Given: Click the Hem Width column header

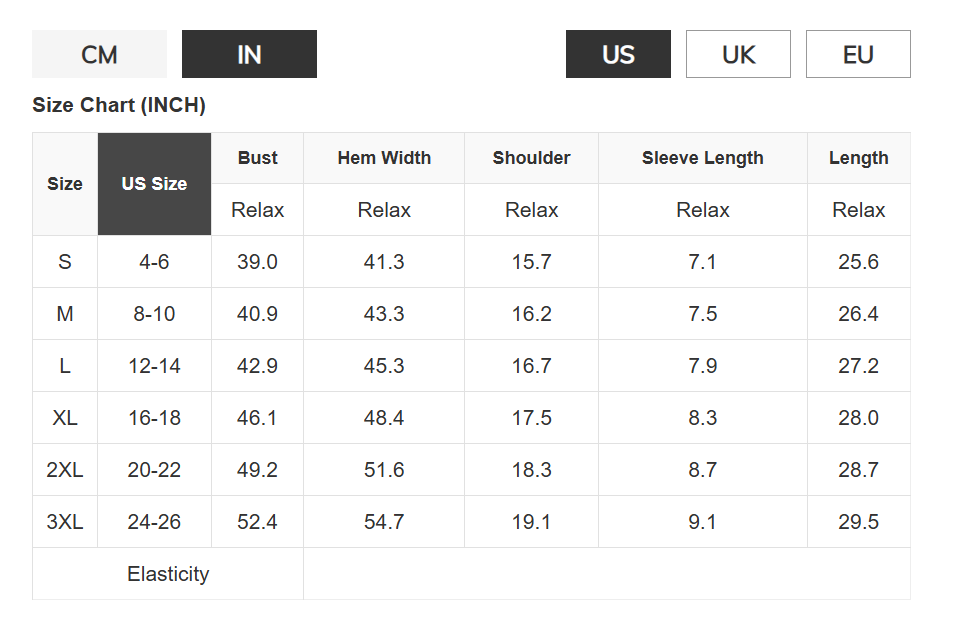Looking at the screenshot, I should [x=384, y=158].
